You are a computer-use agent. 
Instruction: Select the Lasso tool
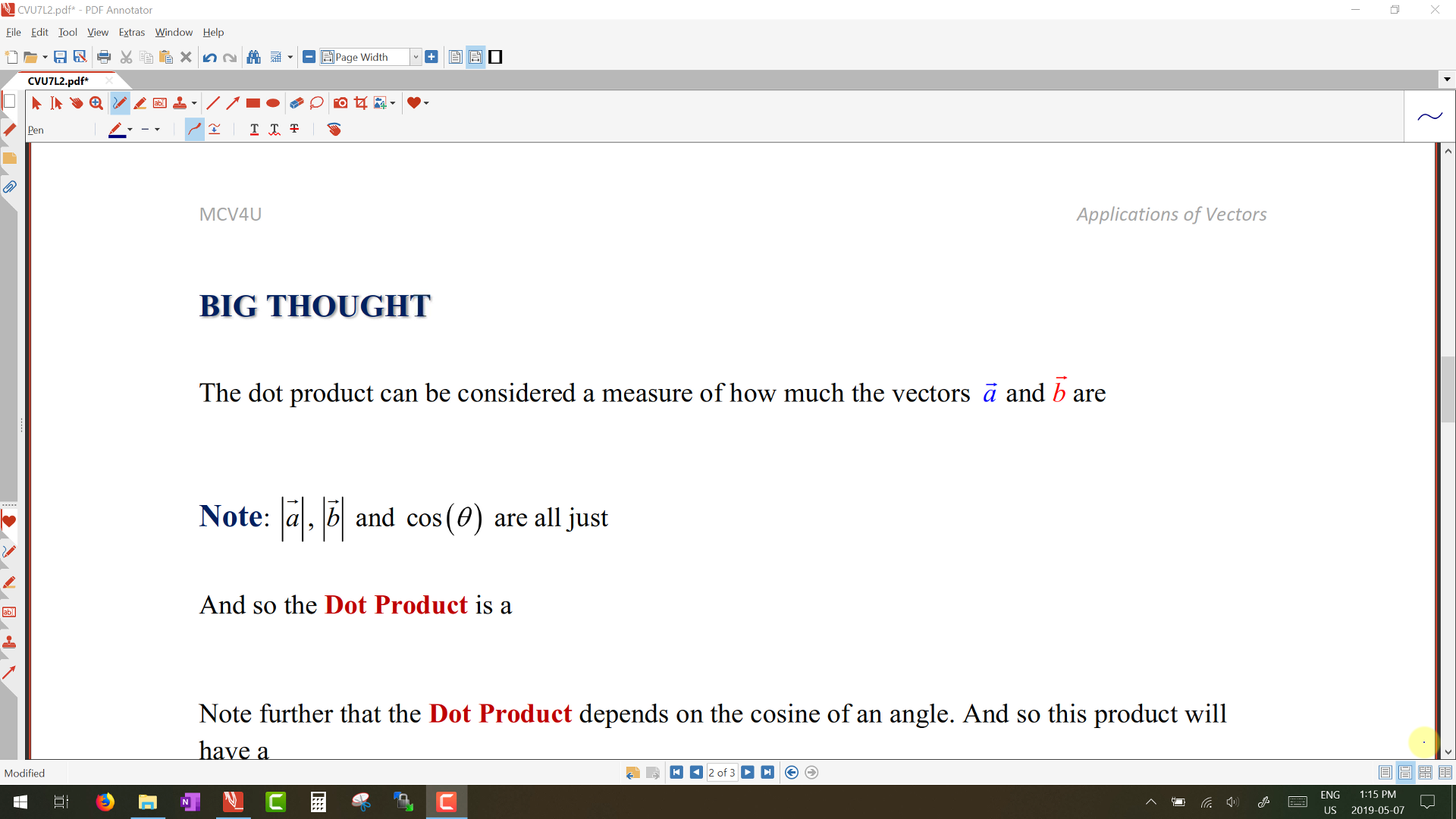click(317, 103)
